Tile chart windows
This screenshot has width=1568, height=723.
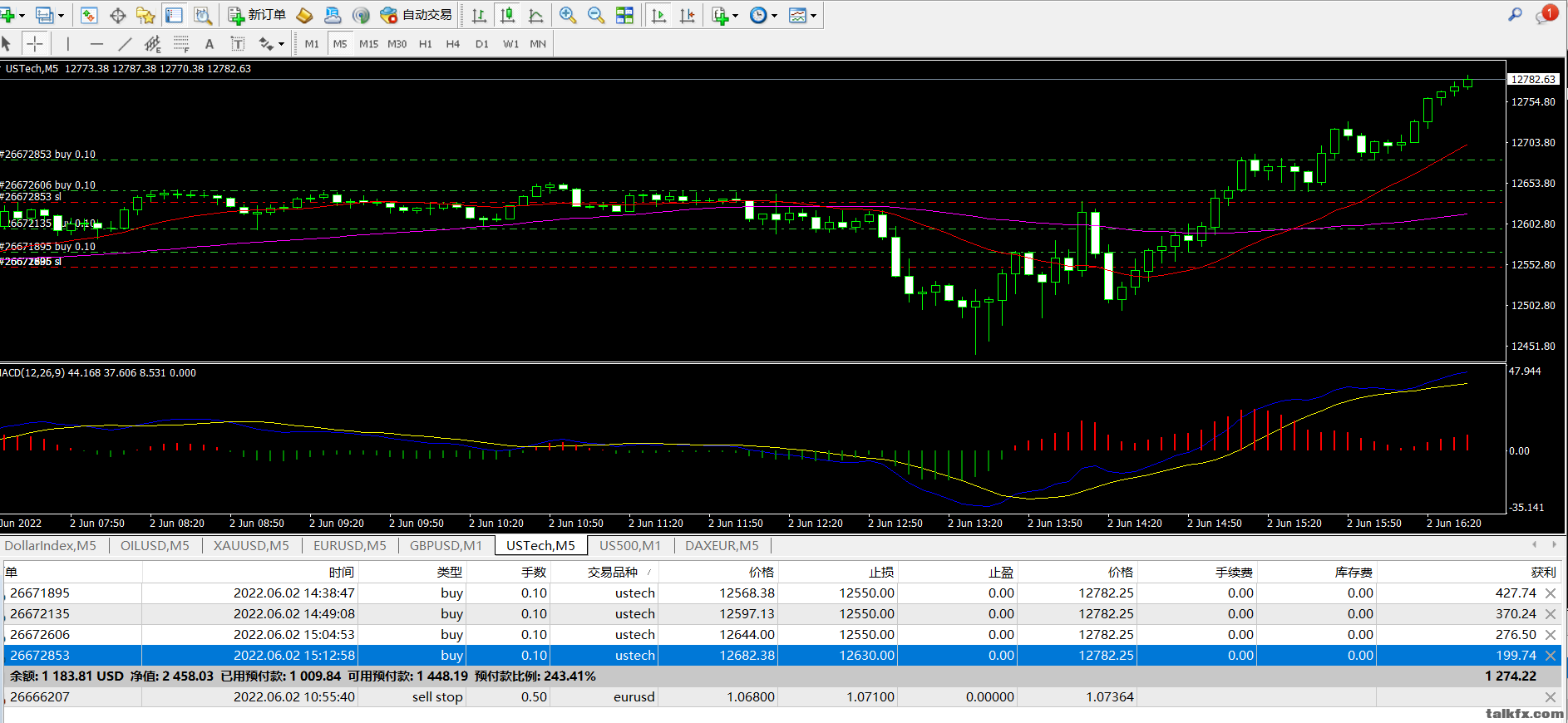pyautogui.click(x=624, y=15)
